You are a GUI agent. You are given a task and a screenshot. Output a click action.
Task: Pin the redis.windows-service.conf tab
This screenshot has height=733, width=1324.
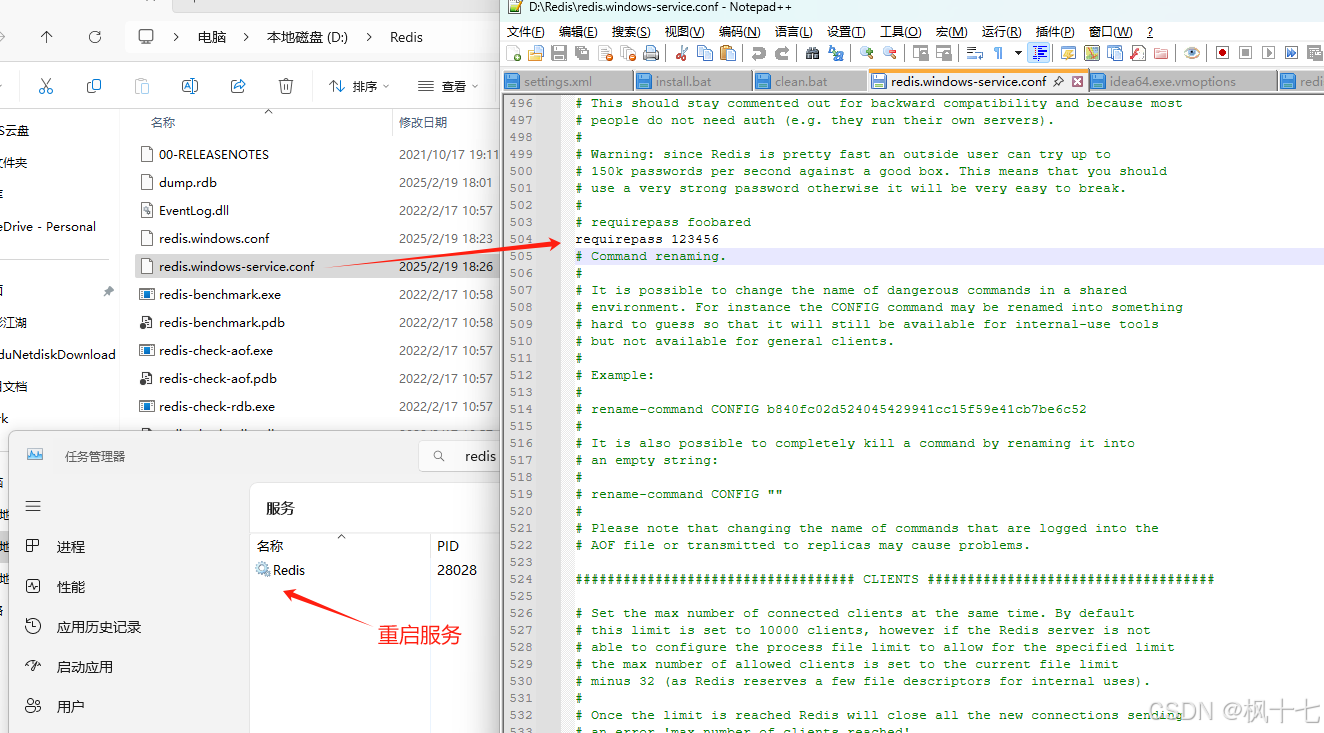pyautogui.click(x=1059, y=81)
